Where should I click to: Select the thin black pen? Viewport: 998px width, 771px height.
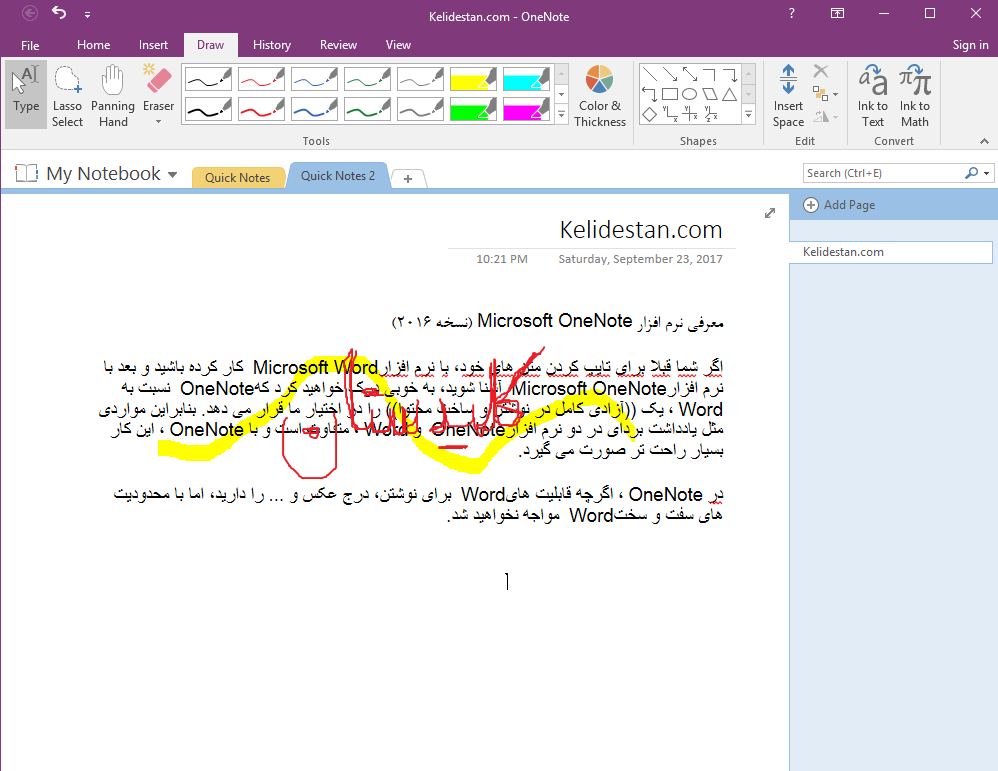click(208, 79)
